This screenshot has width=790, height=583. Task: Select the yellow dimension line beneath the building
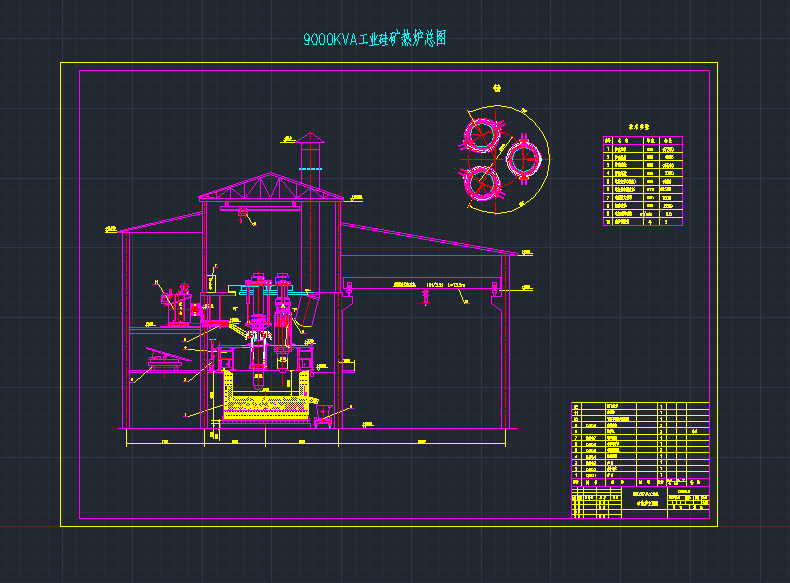coord(310,439)
